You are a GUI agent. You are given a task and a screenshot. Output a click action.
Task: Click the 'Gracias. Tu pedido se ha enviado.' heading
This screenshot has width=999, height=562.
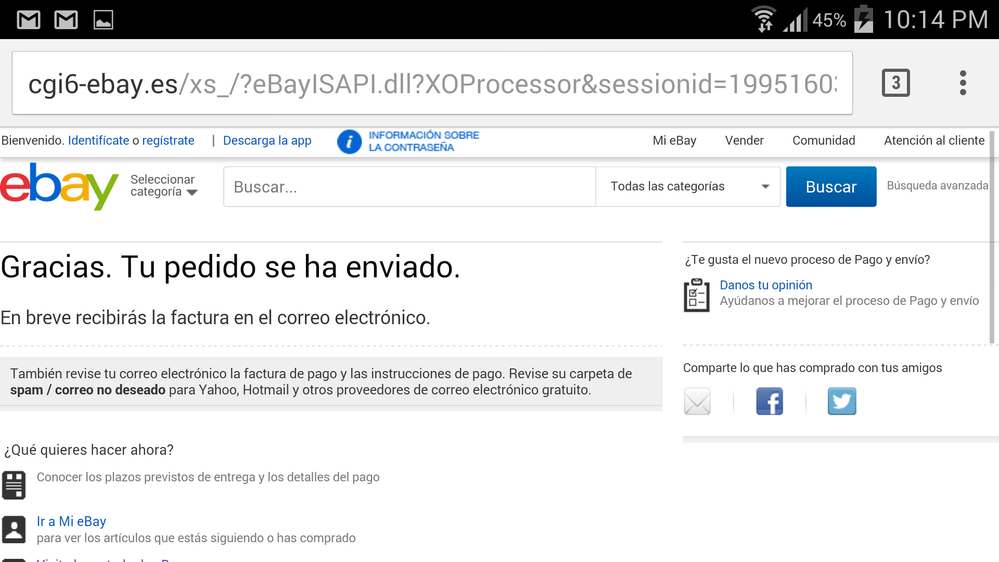(x=230, y=267)
